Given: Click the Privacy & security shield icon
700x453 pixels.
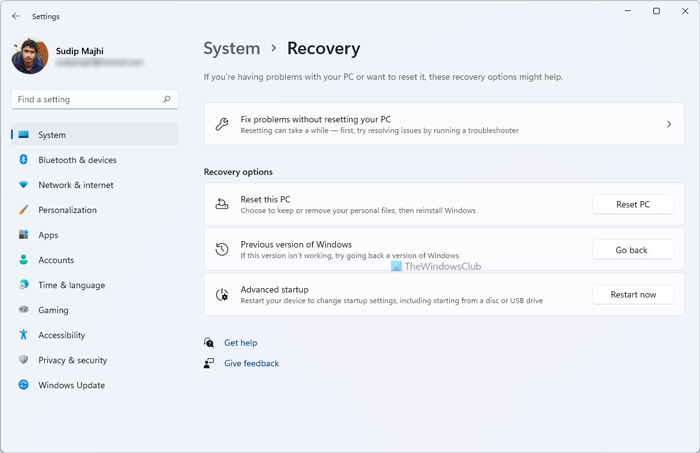Looking at the screenshot, I should (x=23, y=360).
